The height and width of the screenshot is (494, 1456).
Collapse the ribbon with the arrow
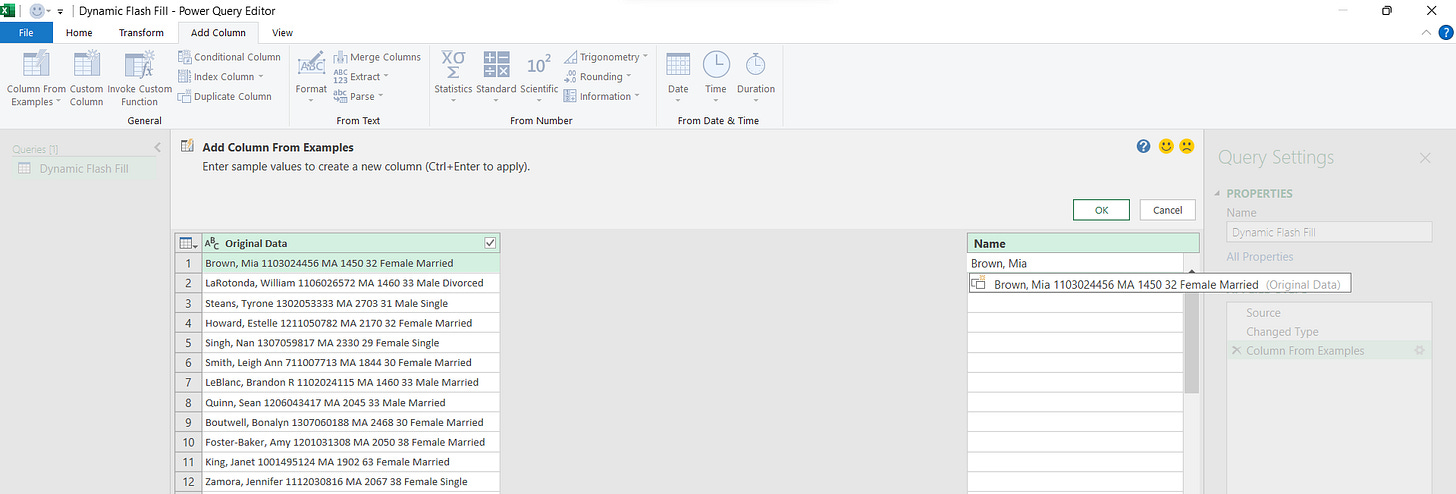click(x=1426, y=32)
